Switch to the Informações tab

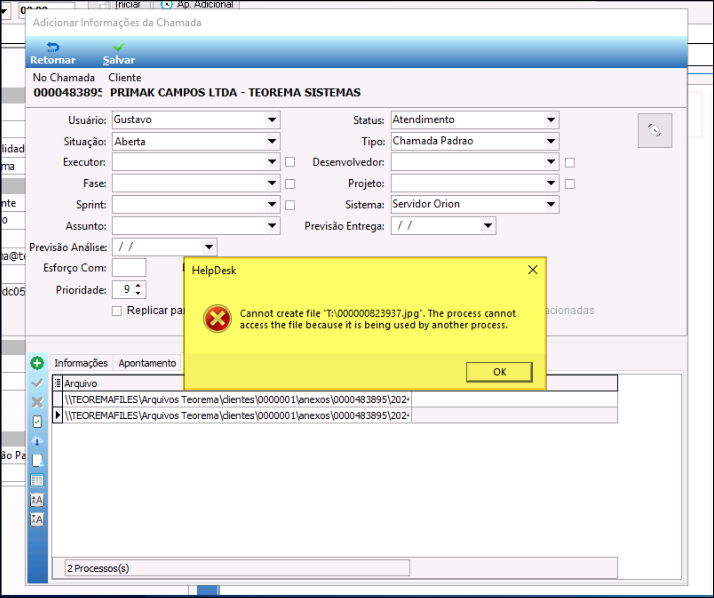pyautogui.click(x=81, y=363)
